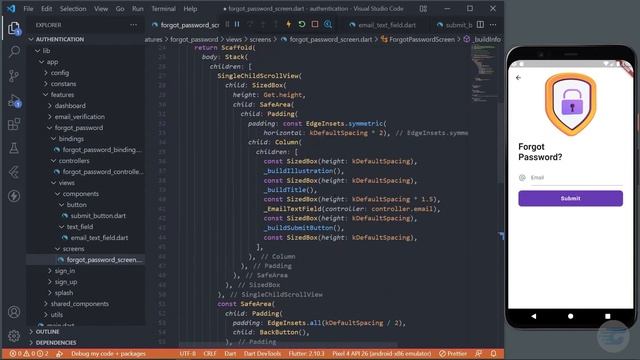The width and height of the screenshot is (640, 360).
Task: Open the Selection menu
Action: point(73,9)
